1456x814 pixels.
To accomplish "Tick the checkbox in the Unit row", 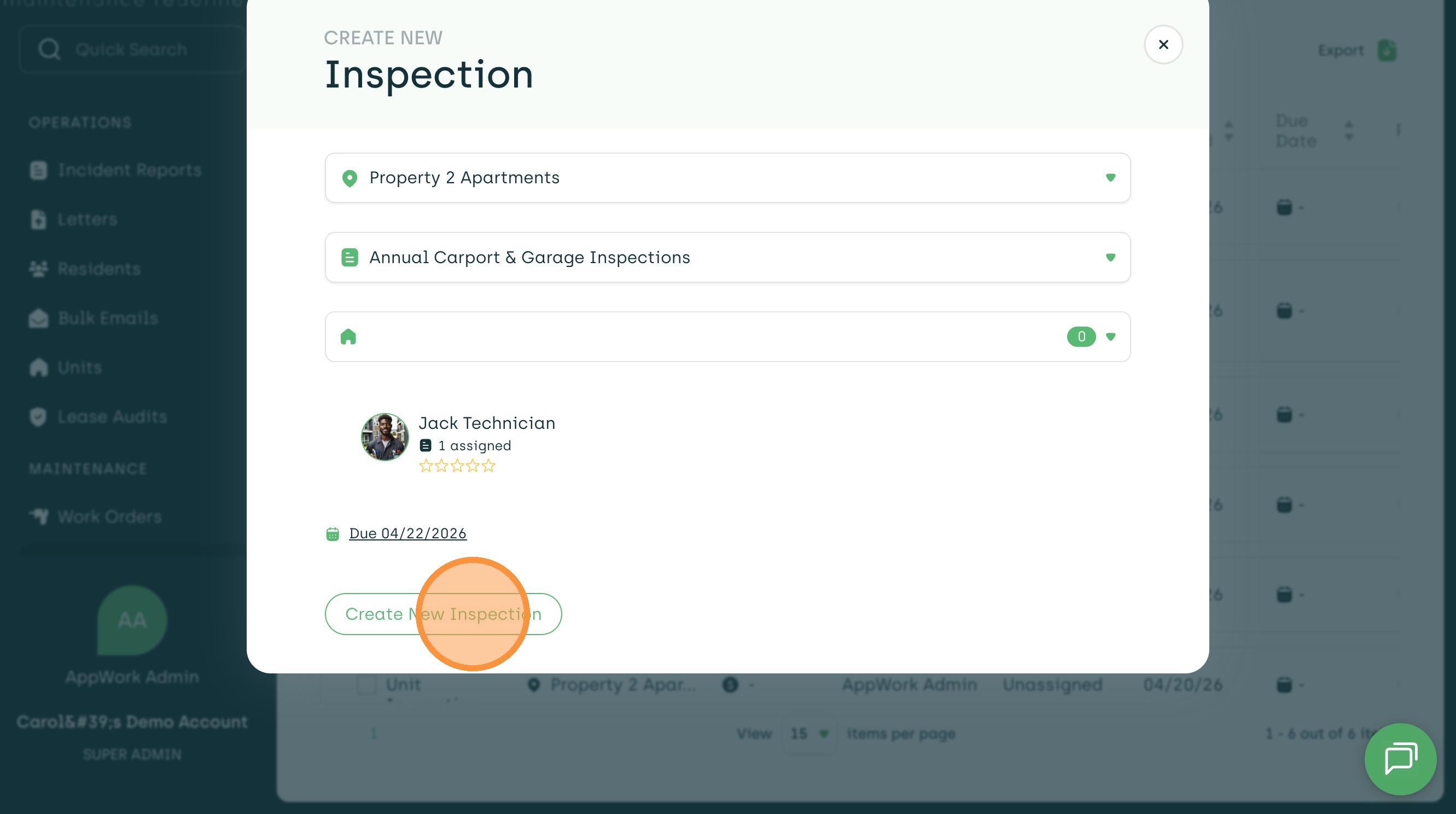I will click(x=367, y=684).
